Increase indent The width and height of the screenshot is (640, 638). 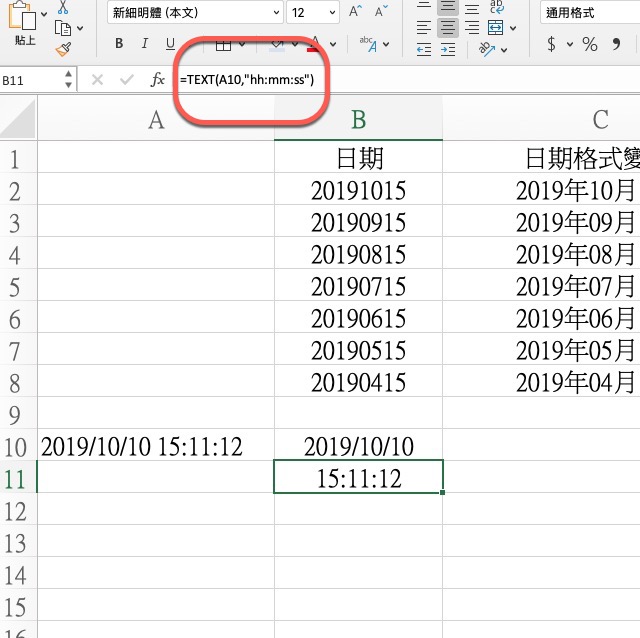click(x=448, y=50)
